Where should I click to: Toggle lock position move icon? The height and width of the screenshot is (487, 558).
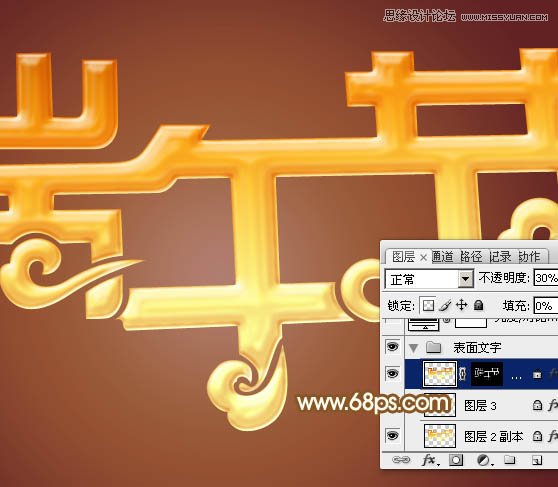[x=462, y=305]
